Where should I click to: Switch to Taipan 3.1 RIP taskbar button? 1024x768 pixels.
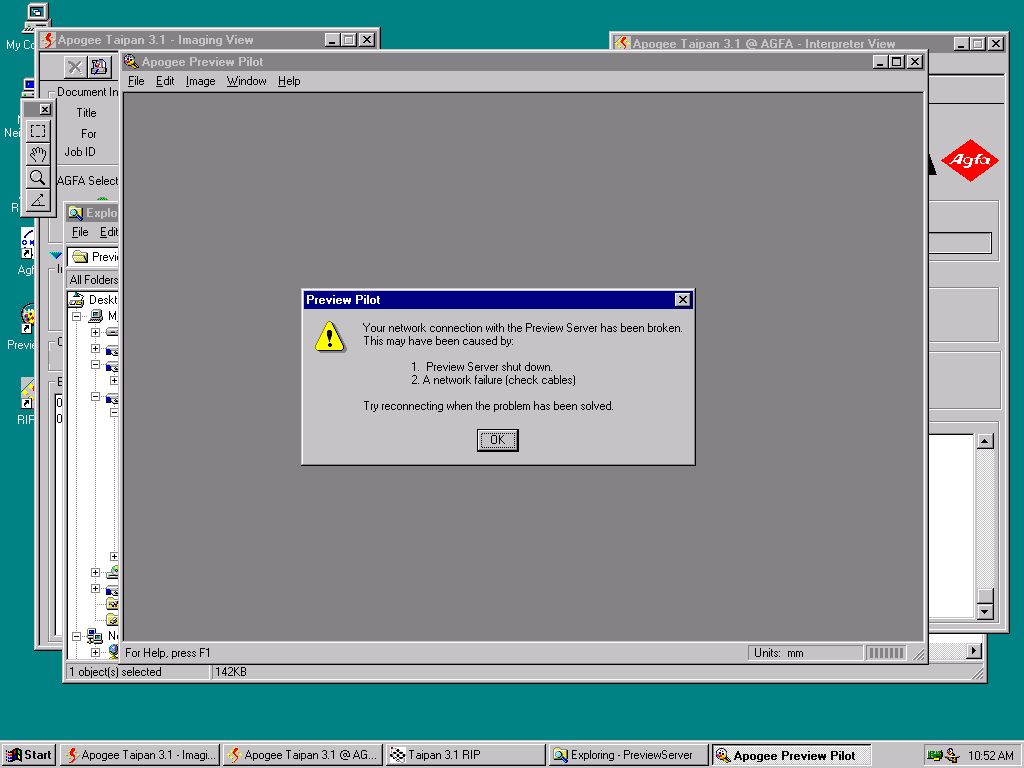(x=466, y=755)
